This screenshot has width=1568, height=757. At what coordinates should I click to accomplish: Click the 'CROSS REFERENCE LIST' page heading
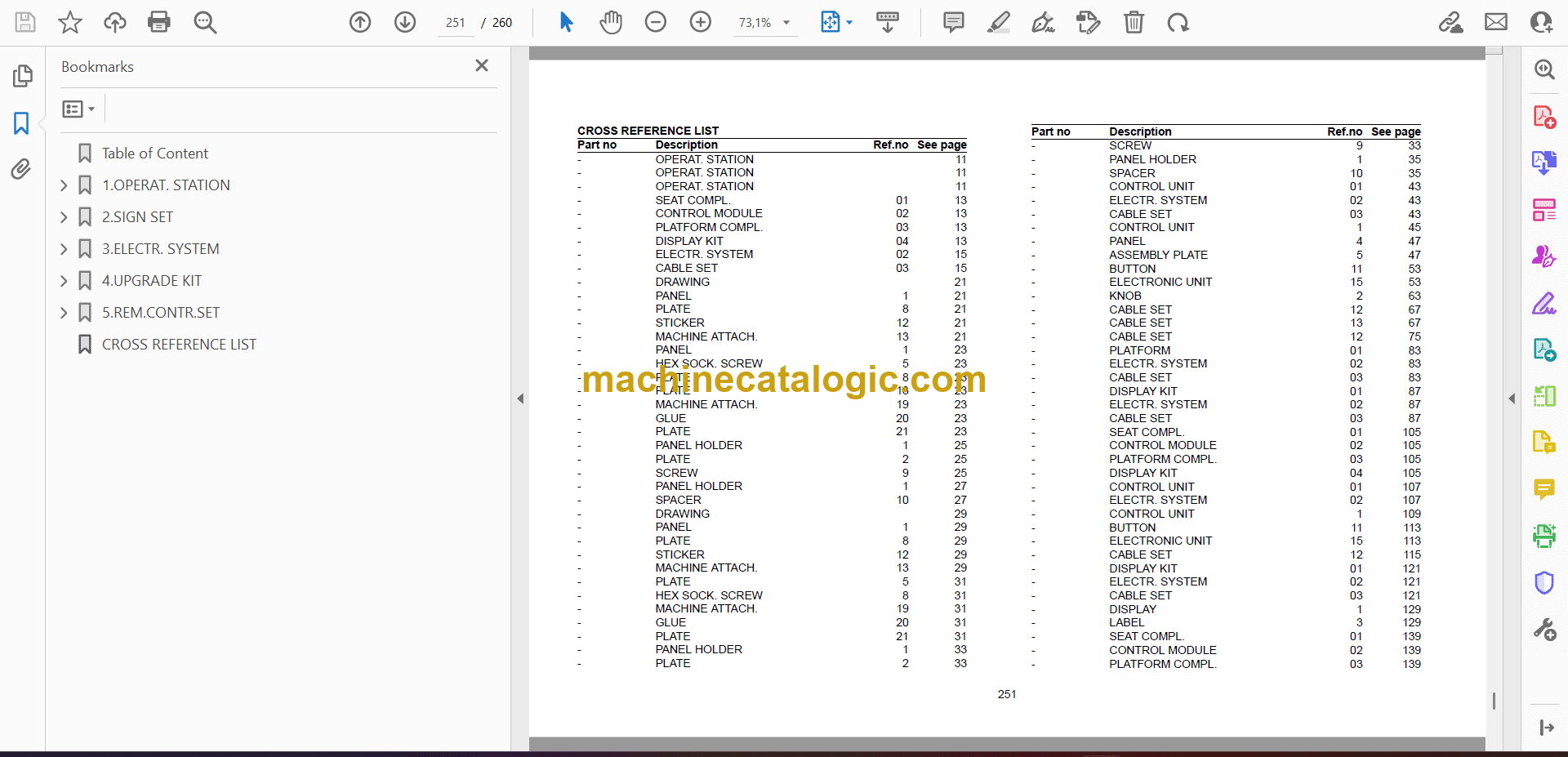(648, 131)
